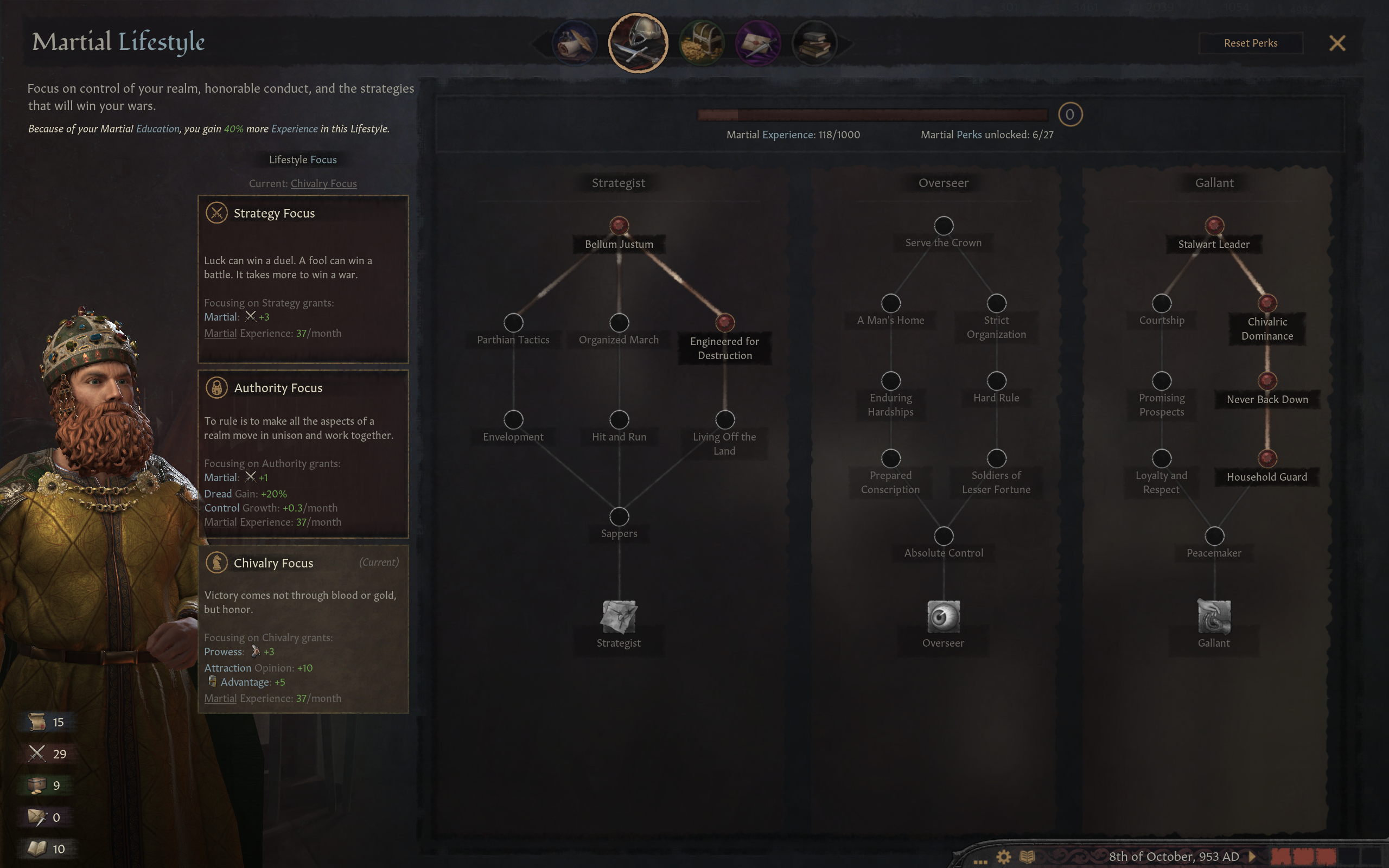The image size is (1389, 868).
Task: Open the Chivalry Focus link under Current
Action: [324, 184]
